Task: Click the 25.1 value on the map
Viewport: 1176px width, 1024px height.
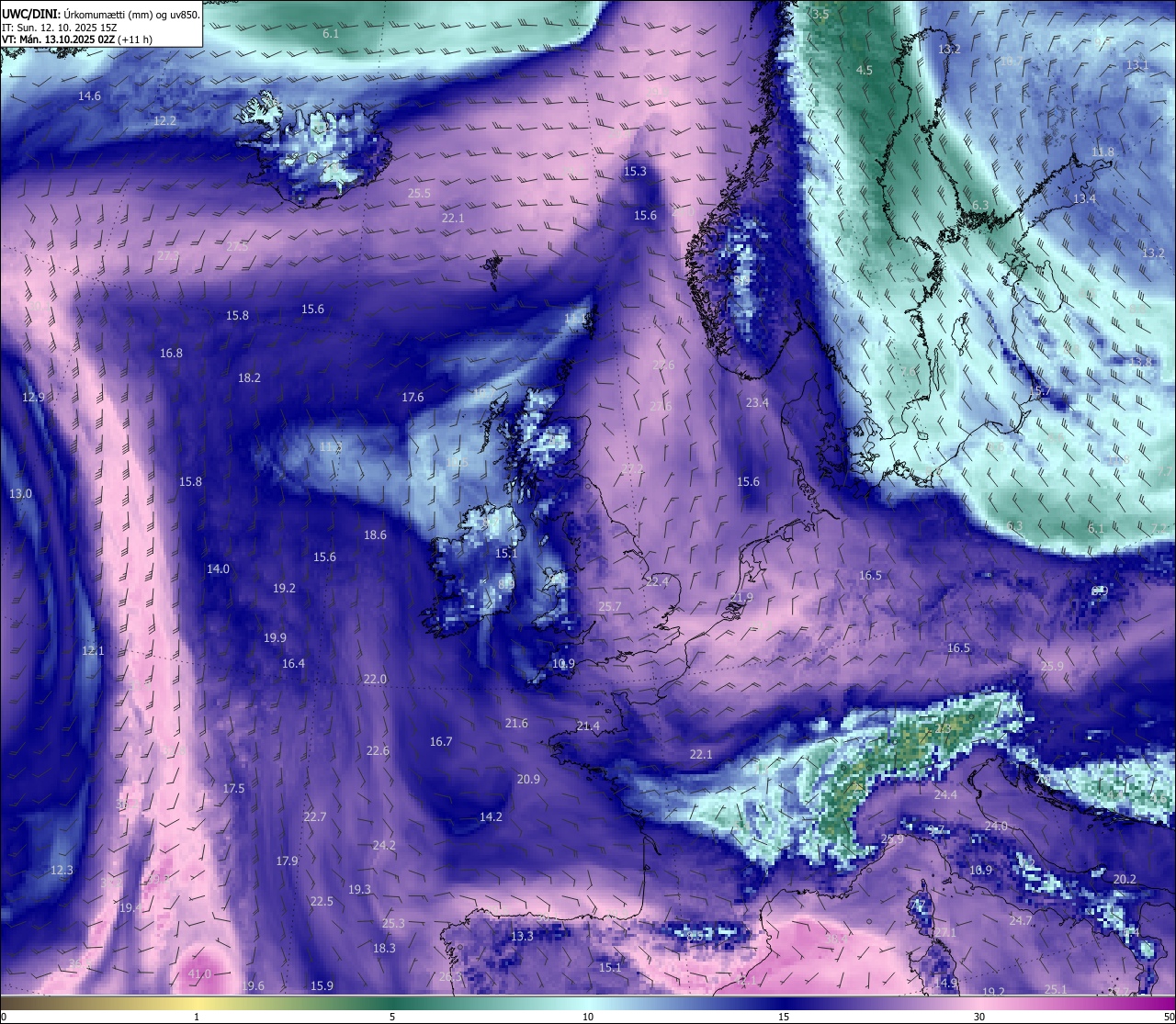Action: pos(1056,989)
